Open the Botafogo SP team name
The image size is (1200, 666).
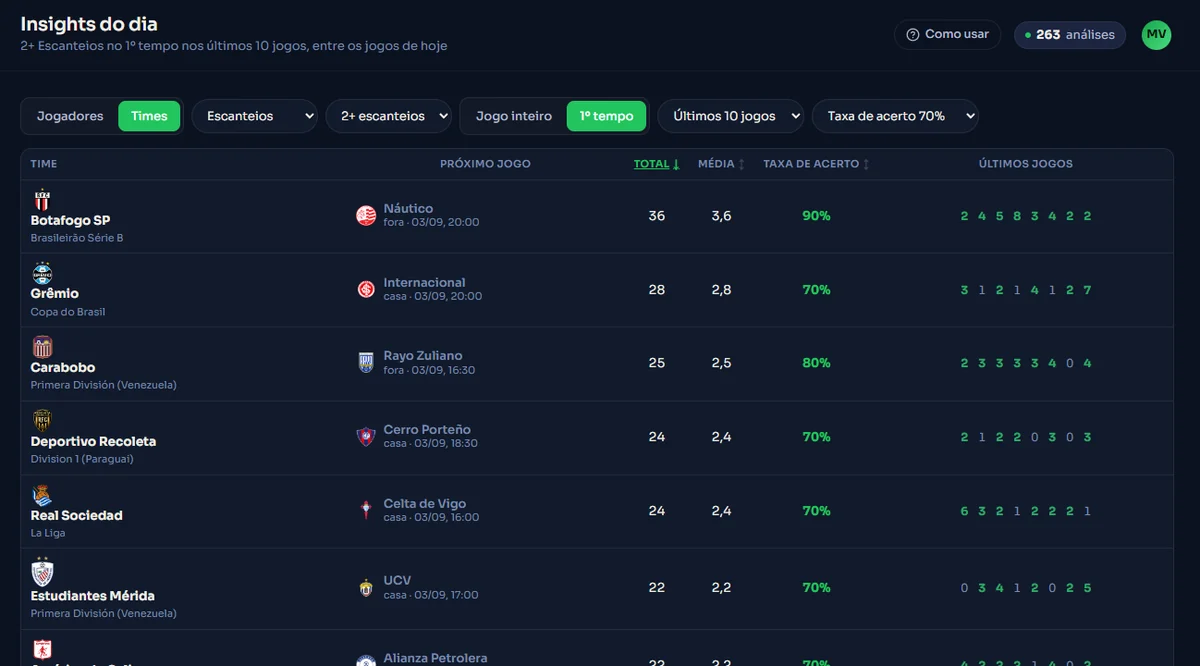pos(70,221)
